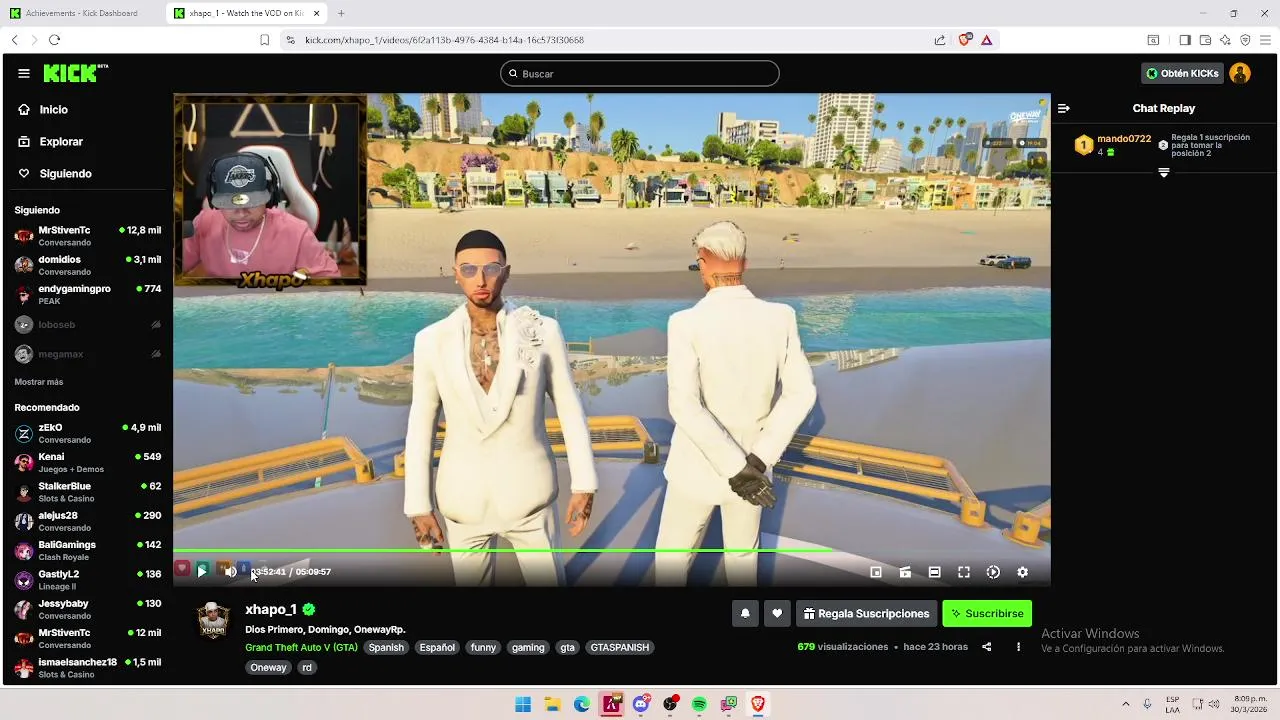Open the three-dot more options menu

pos(1018,647)
